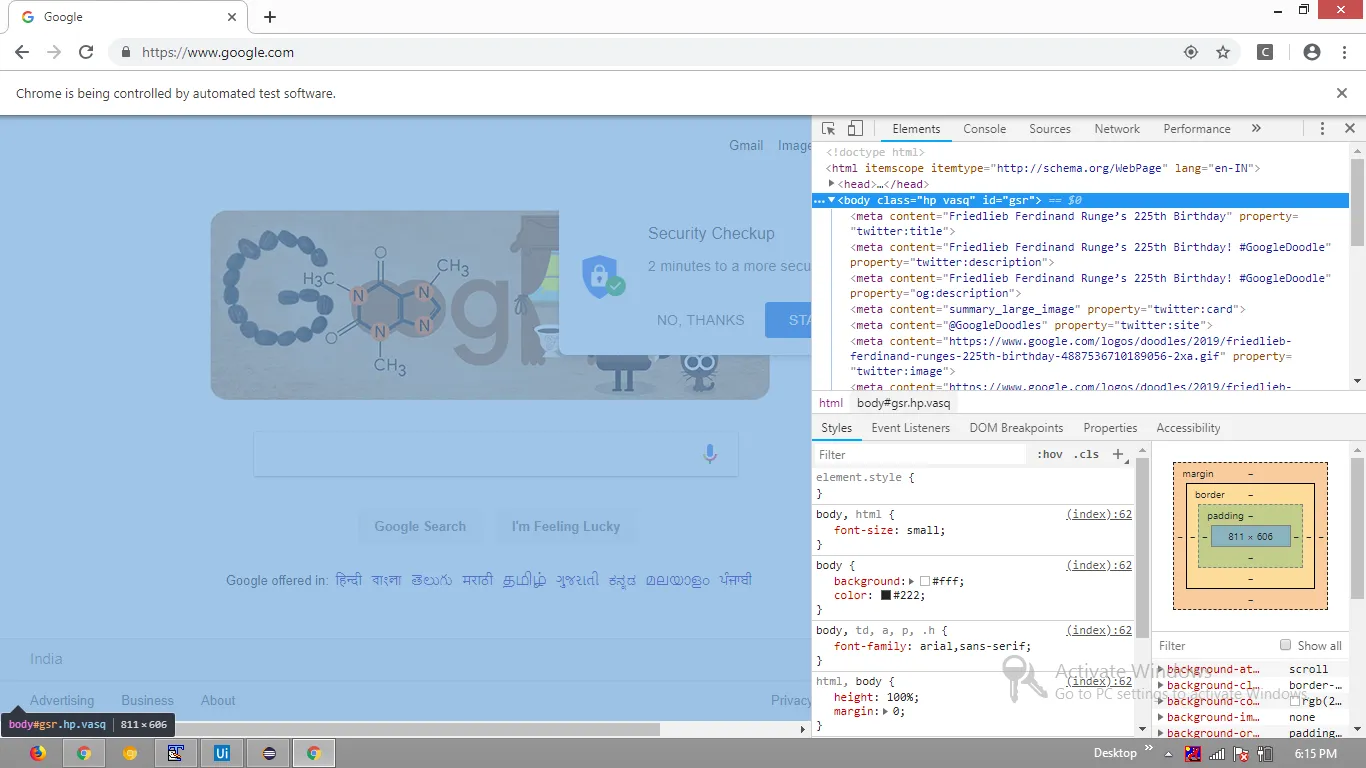Select the Elements tab
This screenshot has width=1366, height=768.
916,129
